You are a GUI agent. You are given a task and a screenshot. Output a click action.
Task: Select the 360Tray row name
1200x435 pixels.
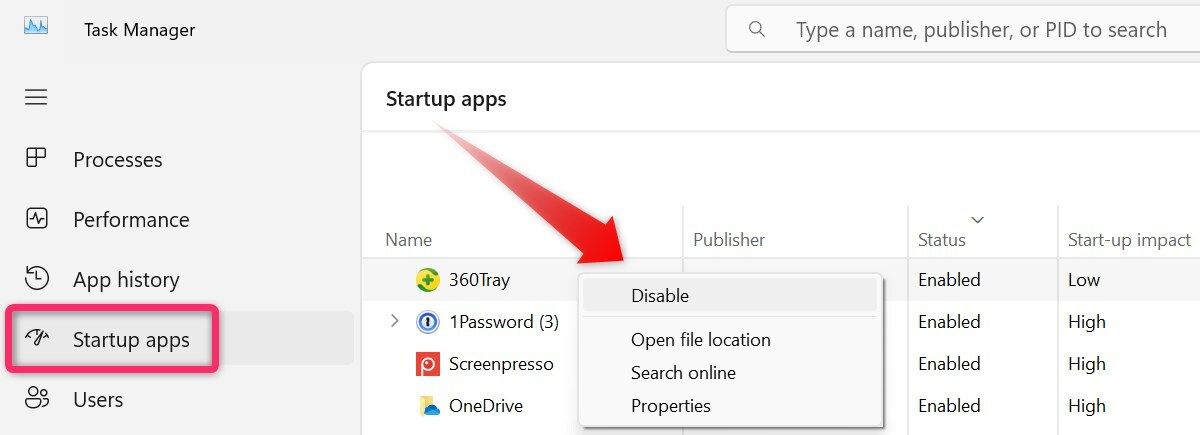[x=480, y=280]
